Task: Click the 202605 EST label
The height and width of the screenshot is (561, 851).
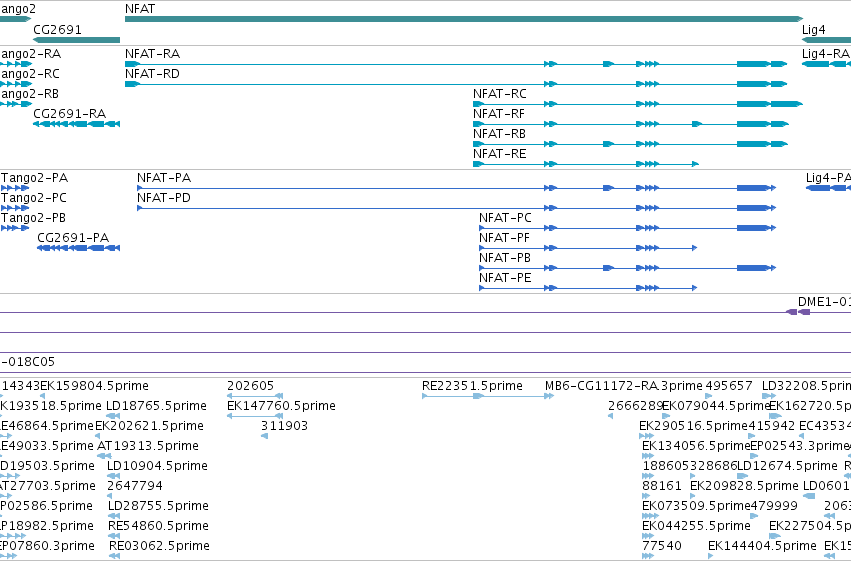Action: pyautogui.click(x=251, y=386)
